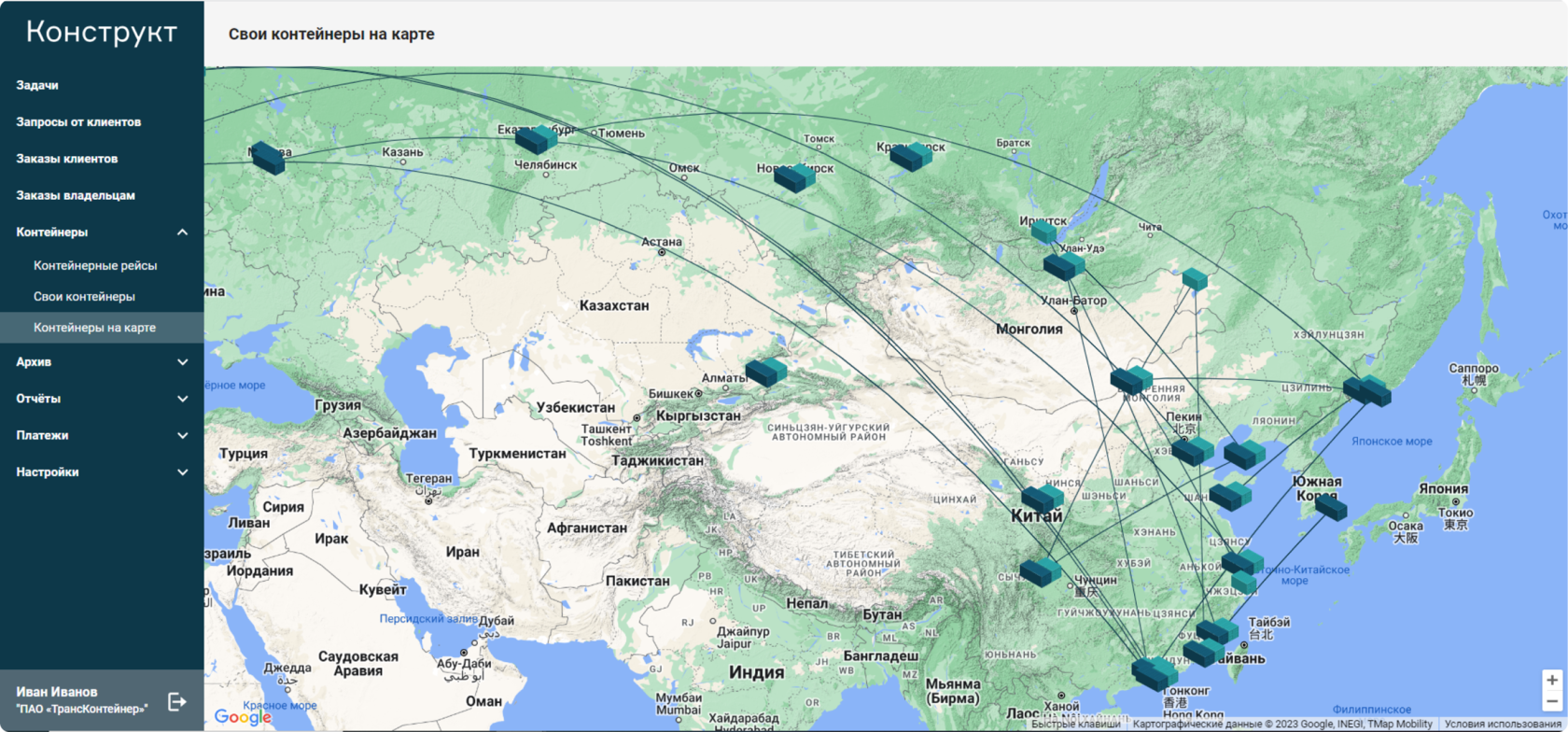
Task: Click the Монголия country label
Action: [1029, 329]
